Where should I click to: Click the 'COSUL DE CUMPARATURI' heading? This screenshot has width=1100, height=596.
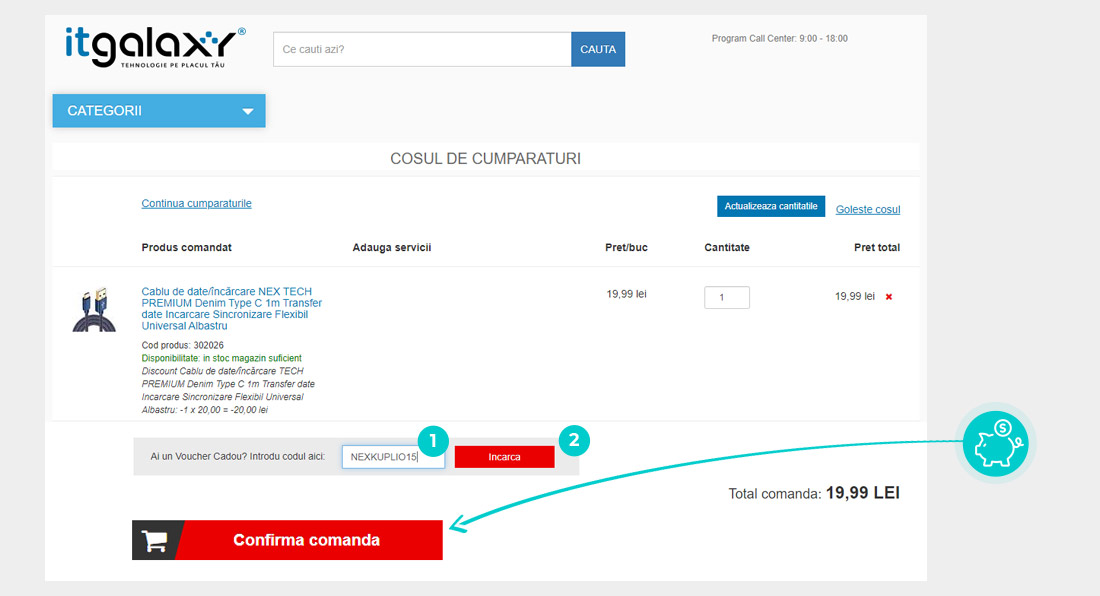(485, 158)
